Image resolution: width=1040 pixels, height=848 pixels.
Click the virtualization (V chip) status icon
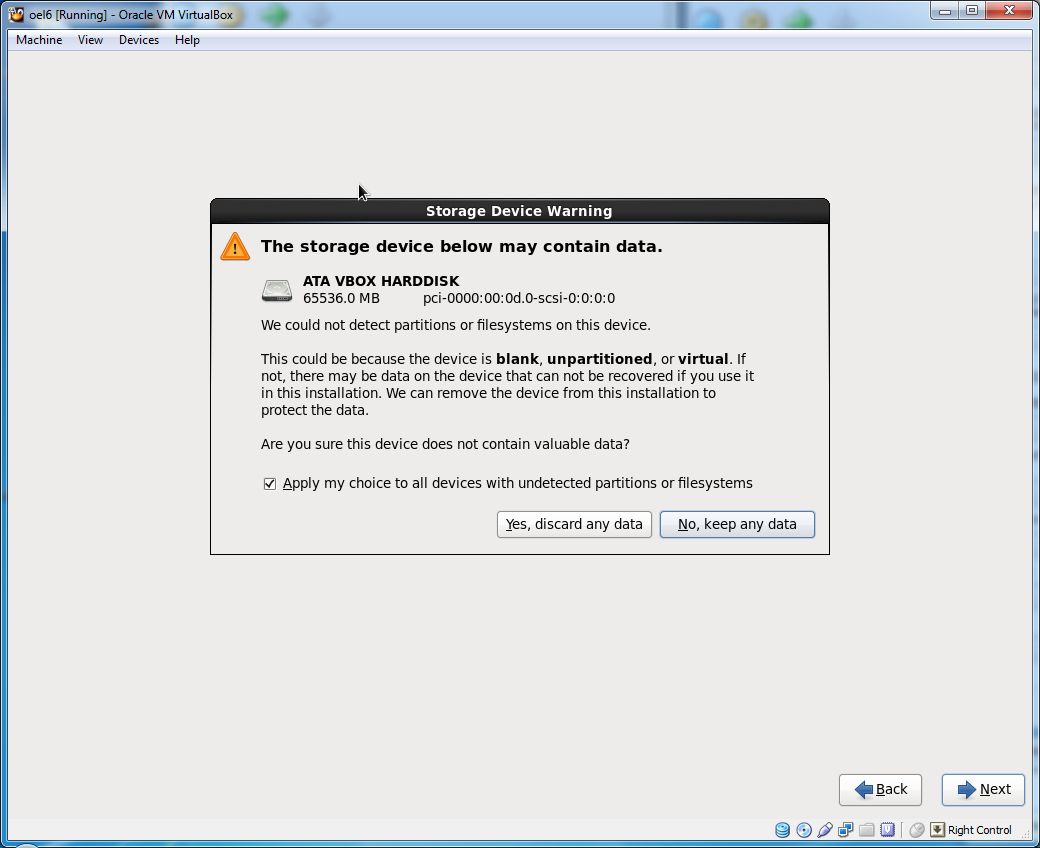(887, 829)
